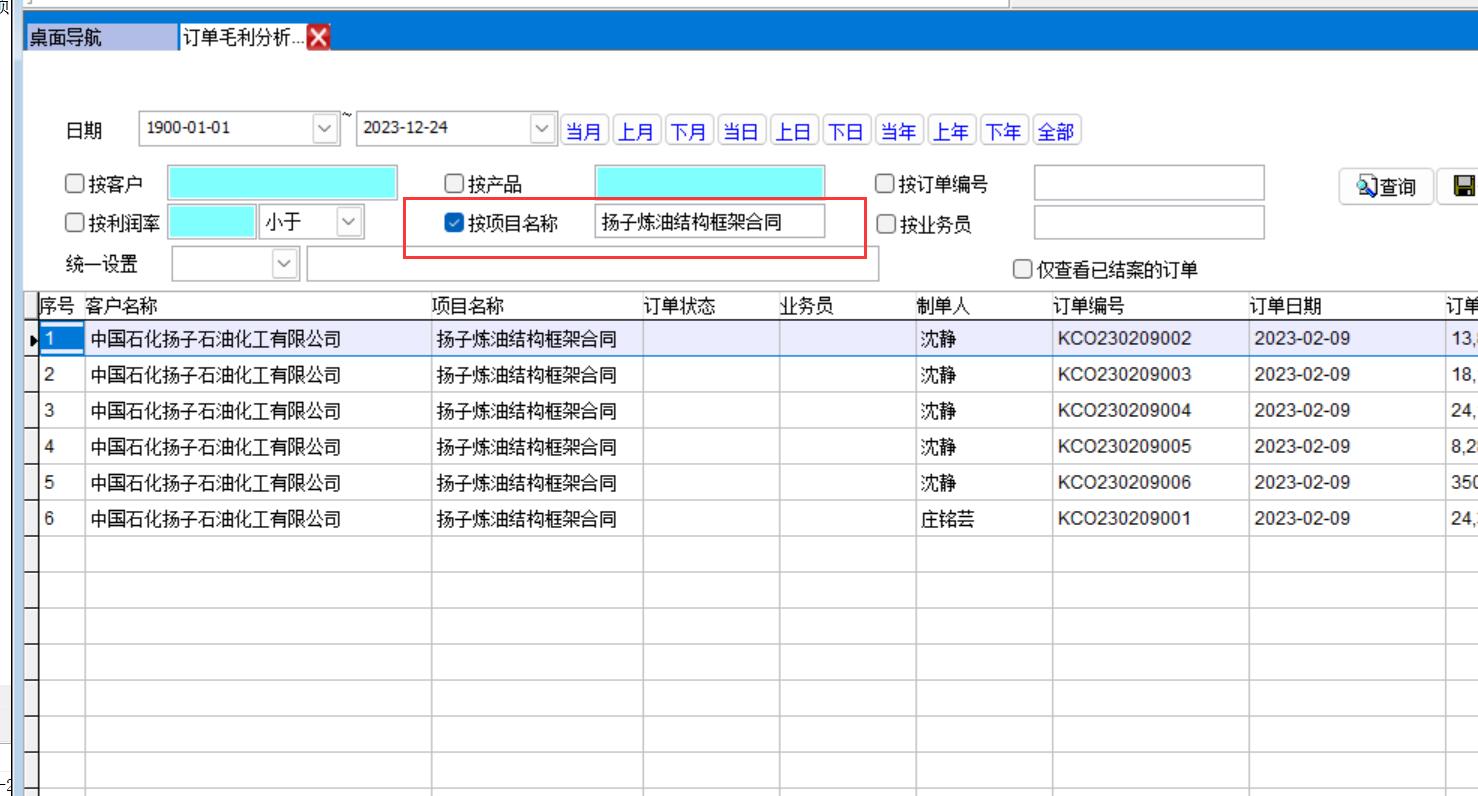Open the start date 1900-01-01 dropdown
This screenshot has width=1478, height=796.
pos(325,128)
